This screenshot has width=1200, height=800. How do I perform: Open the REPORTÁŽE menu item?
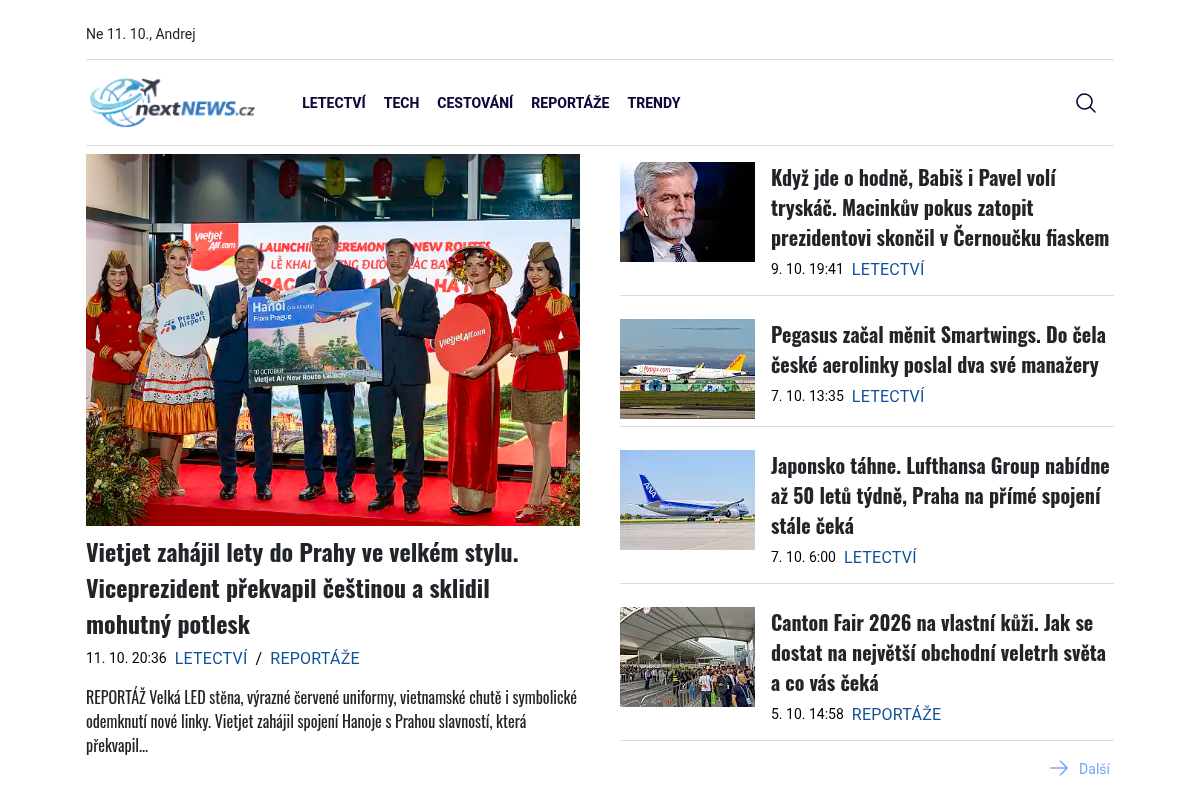click(x=570, y=103)
